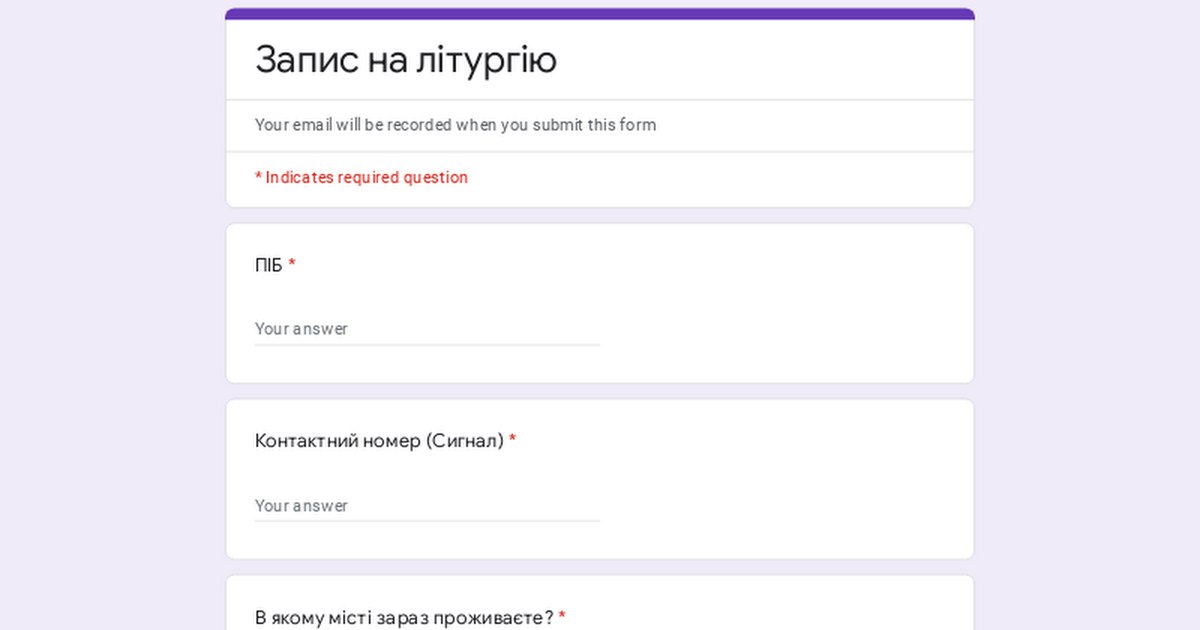
Task: Select the ПІБ question label
Action: pyautogui.click(x=269, y=265)
